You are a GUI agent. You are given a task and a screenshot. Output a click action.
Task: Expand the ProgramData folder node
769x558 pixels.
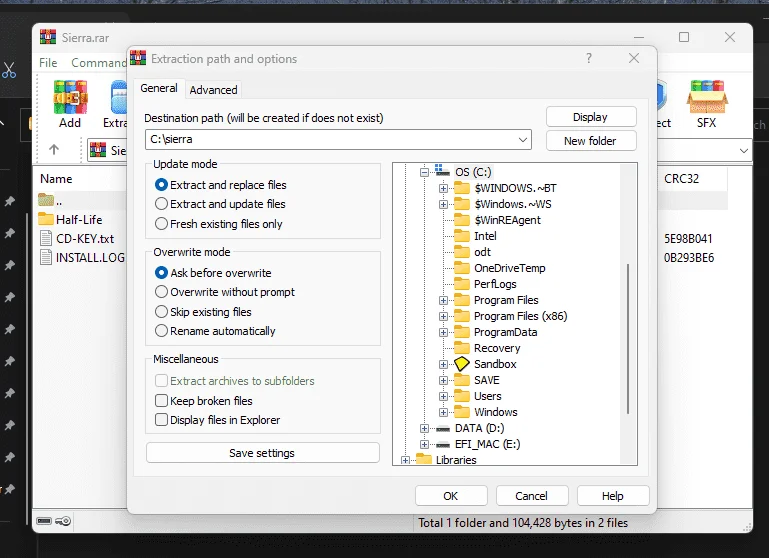pyautogui.click(x=443, y=332)
